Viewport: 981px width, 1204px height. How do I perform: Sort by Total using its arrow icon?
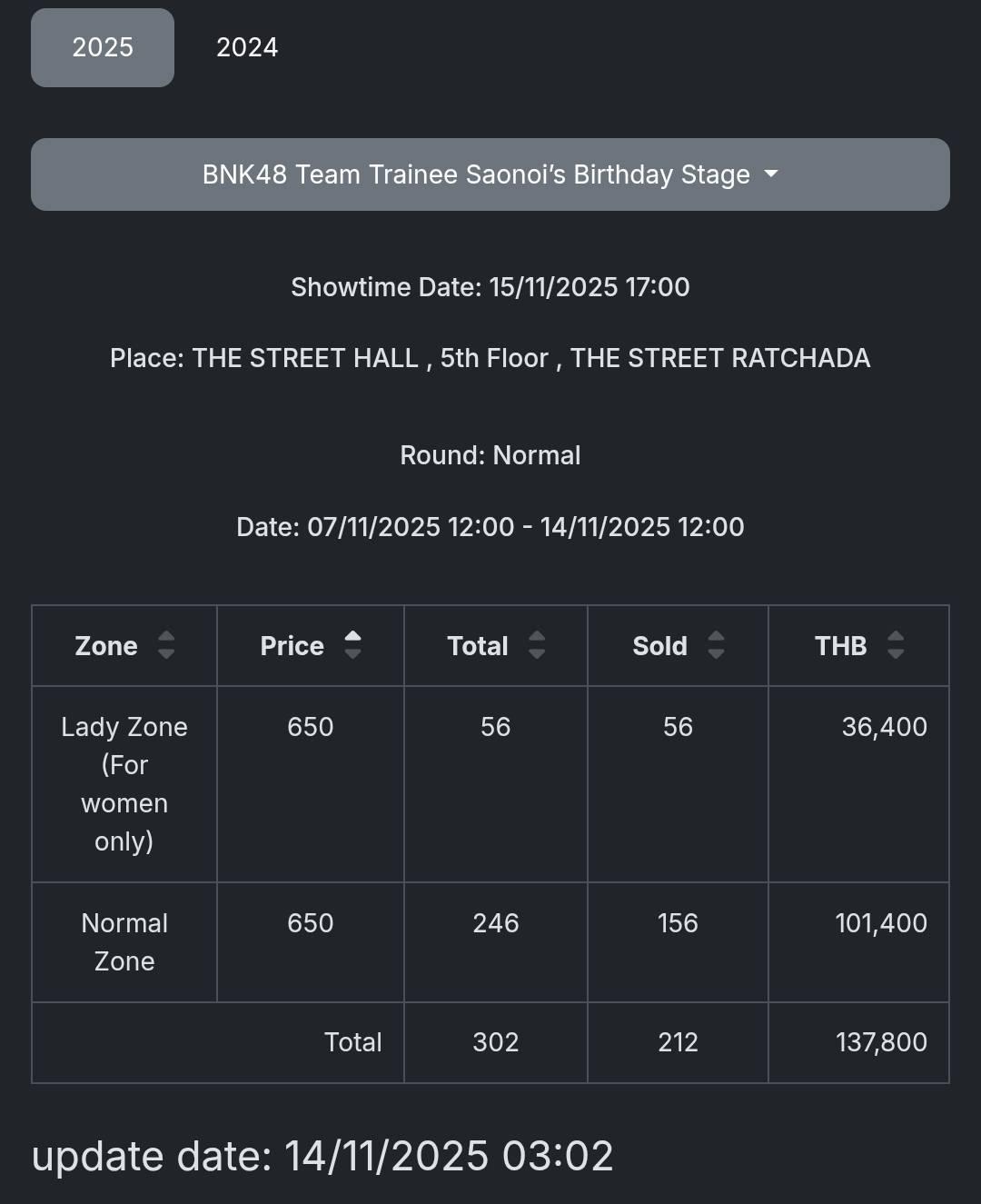537,645
